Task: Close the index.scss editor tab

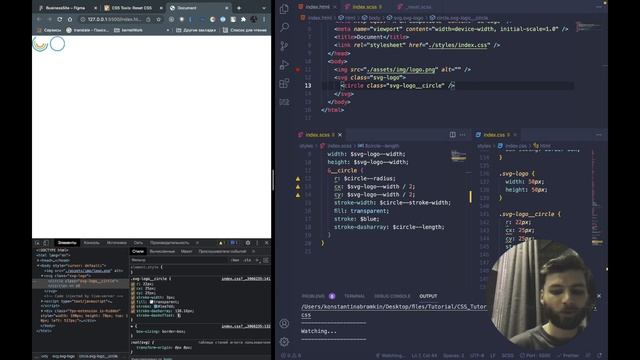Action: click(x=340, y=135)
